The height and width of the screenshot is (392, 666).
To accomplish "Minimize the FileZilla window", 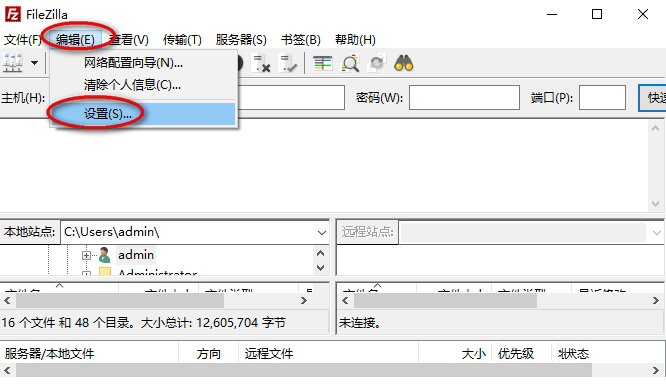I will tap(552, 14).
